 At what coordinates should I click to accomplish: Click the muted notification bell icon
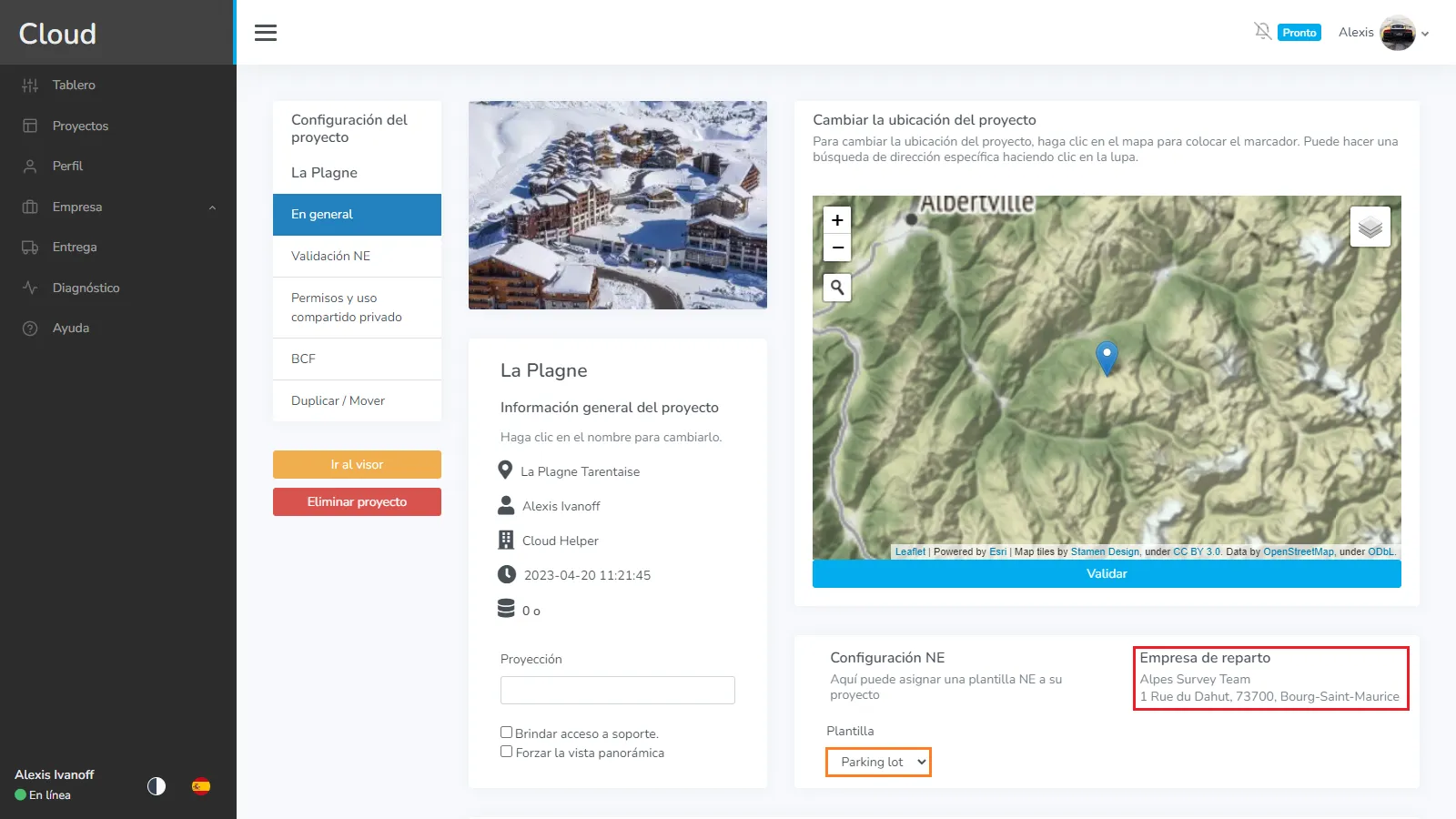click(1262, 32)
